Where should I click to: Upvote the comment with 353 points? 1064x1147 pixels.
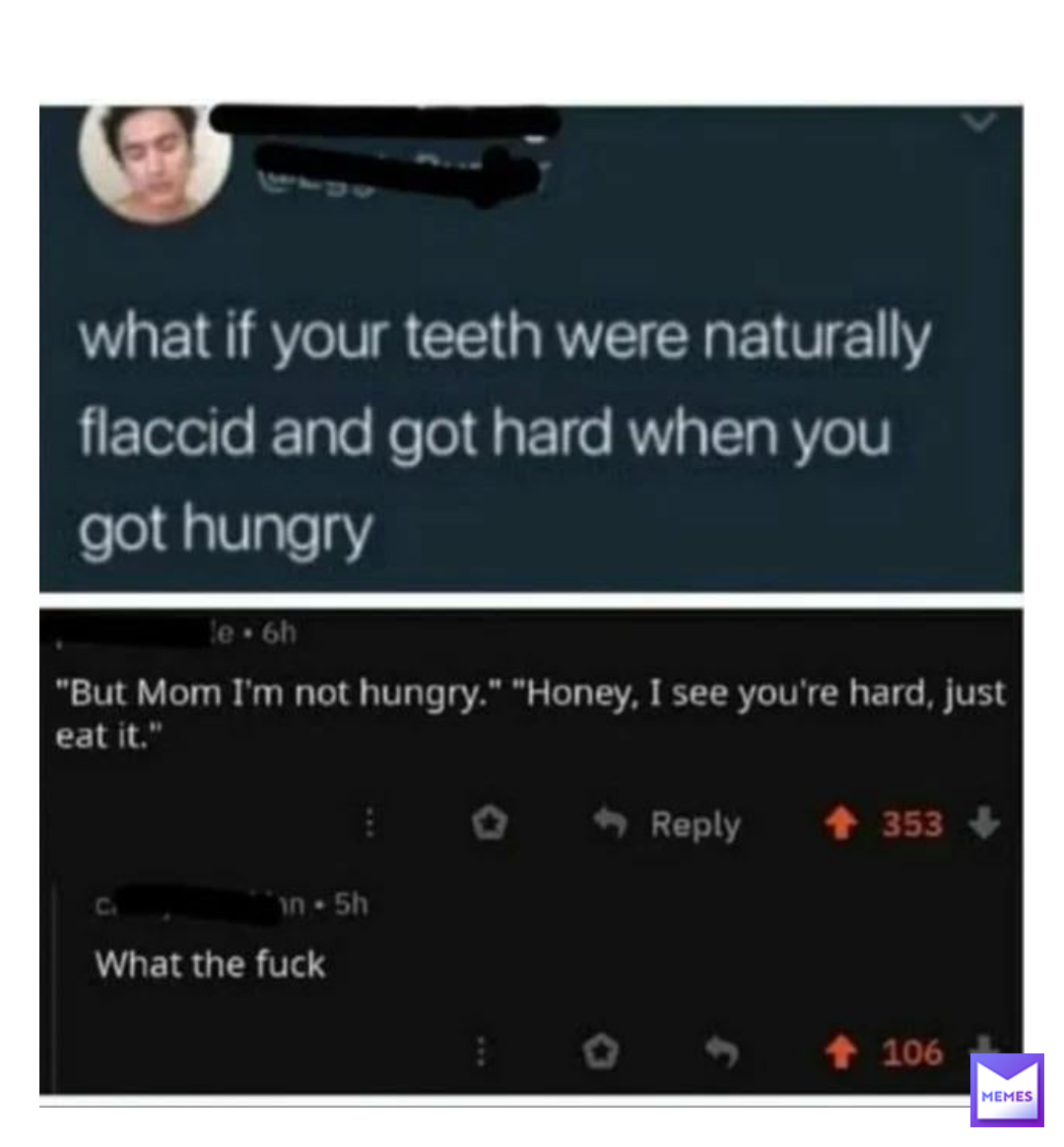tap(841, 825)
